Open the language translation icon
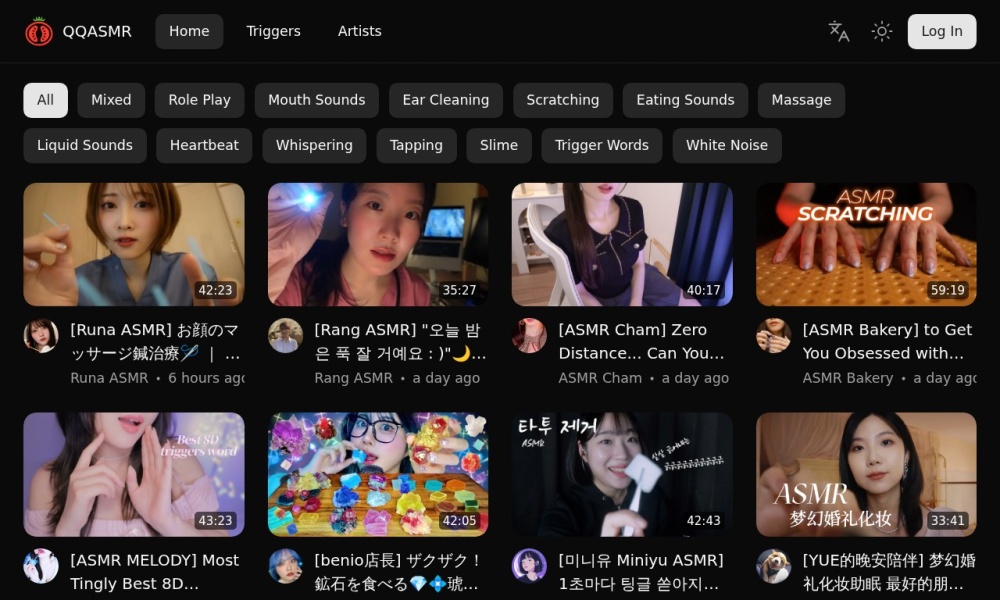Screen dimensions: 1000x600 pyautogui.click(x=839, y=31)
